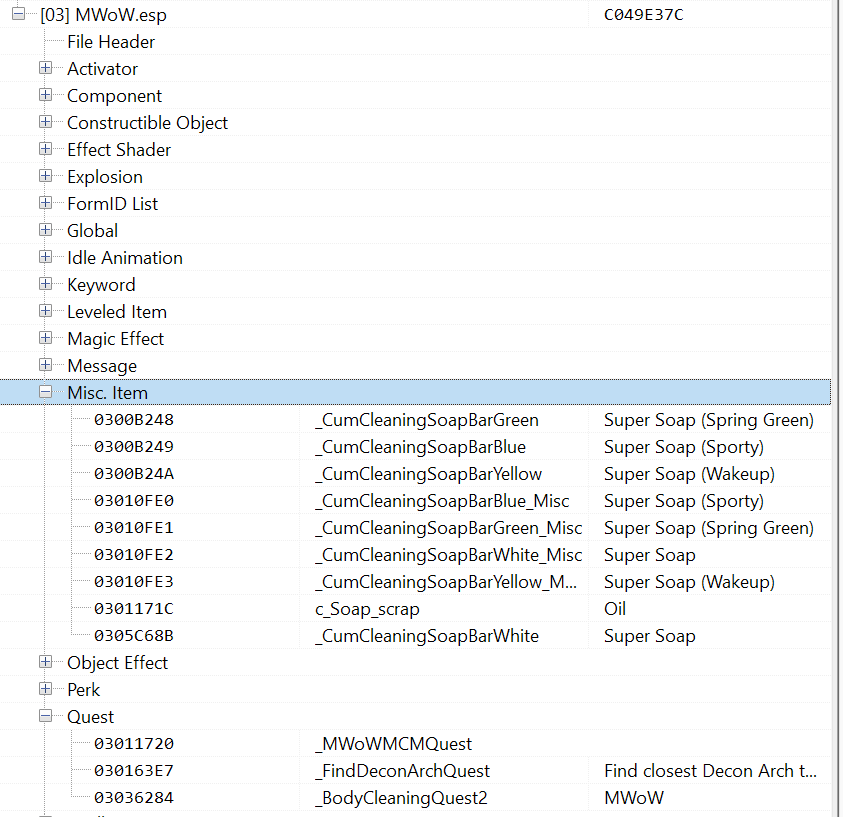Click editor ID _BodyCleaningQuest2

tap(401, 798)
